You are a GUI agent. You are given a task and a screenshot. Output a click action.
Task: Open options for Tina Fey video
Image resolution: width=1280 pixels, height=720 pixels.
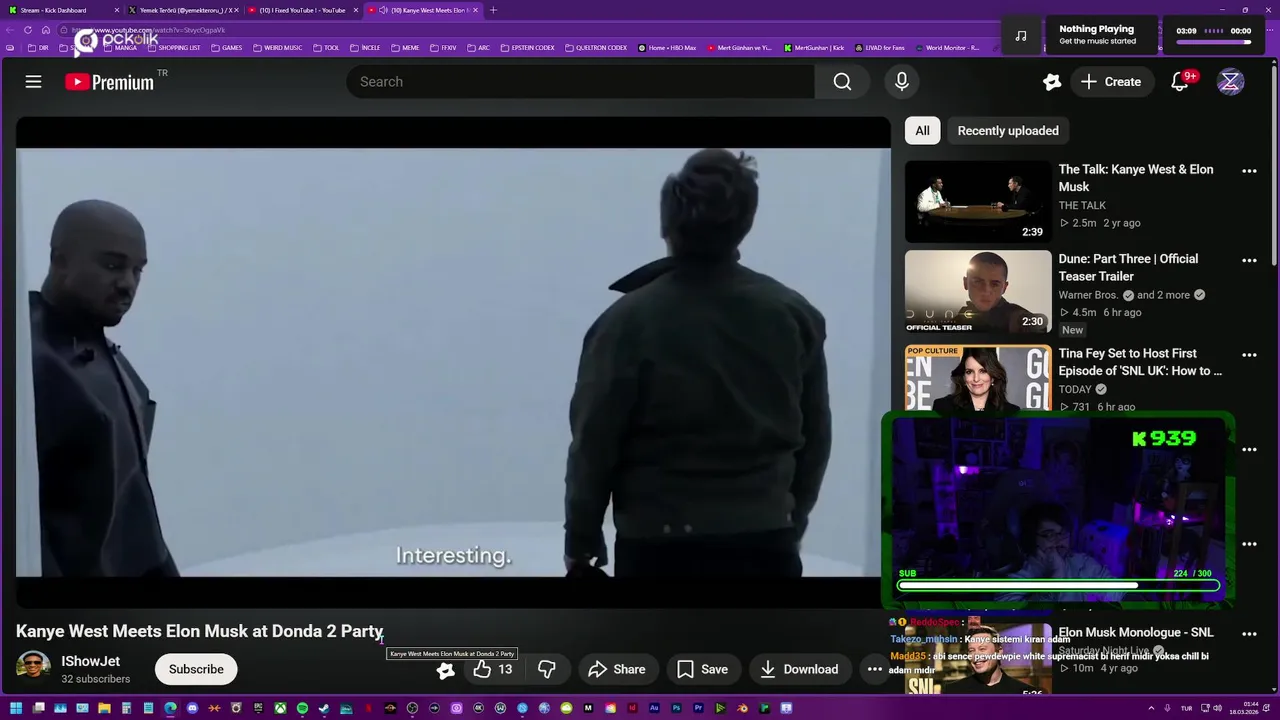point(1249,355)
